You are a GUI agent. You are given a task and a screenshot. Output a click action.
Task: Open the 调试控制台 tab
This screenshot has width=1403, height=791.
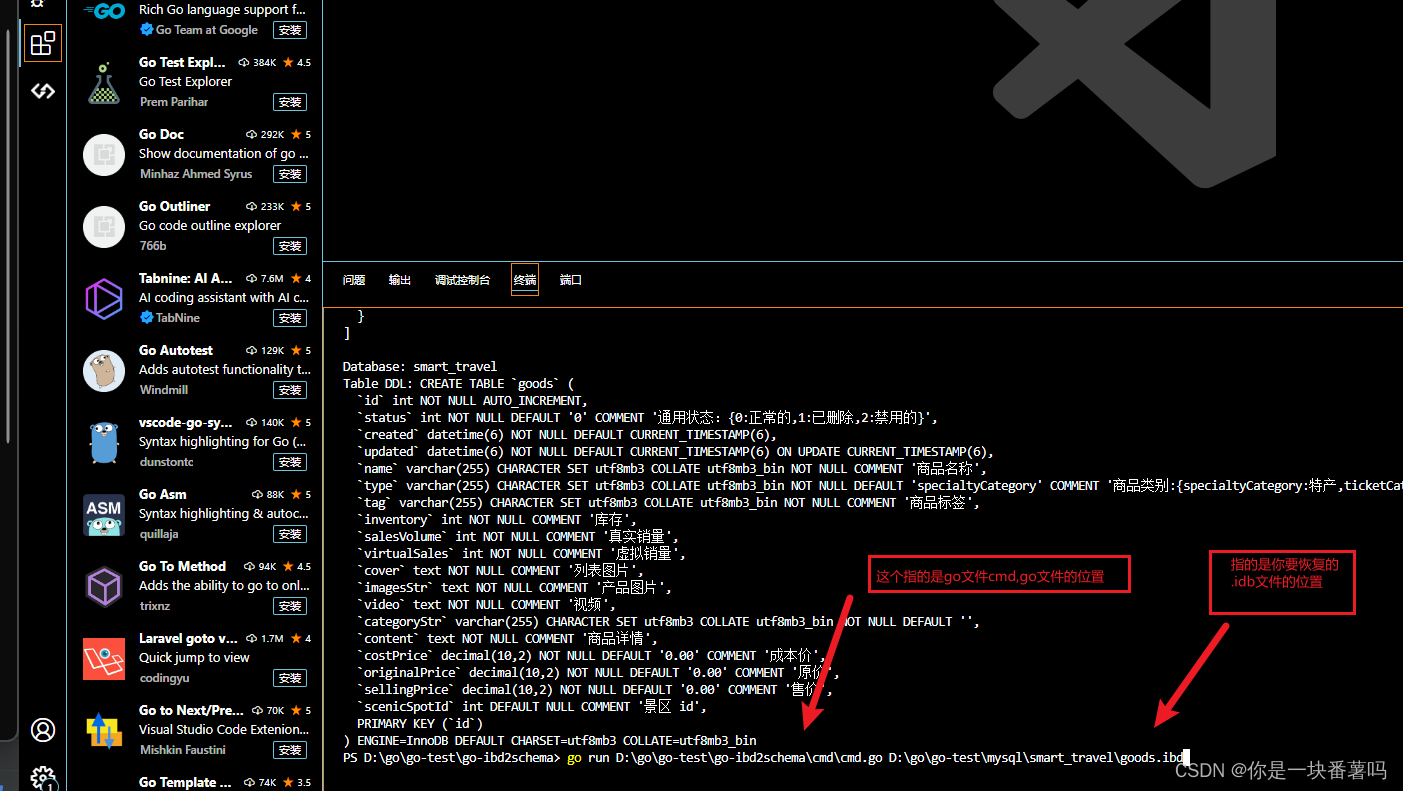(462, 279)
